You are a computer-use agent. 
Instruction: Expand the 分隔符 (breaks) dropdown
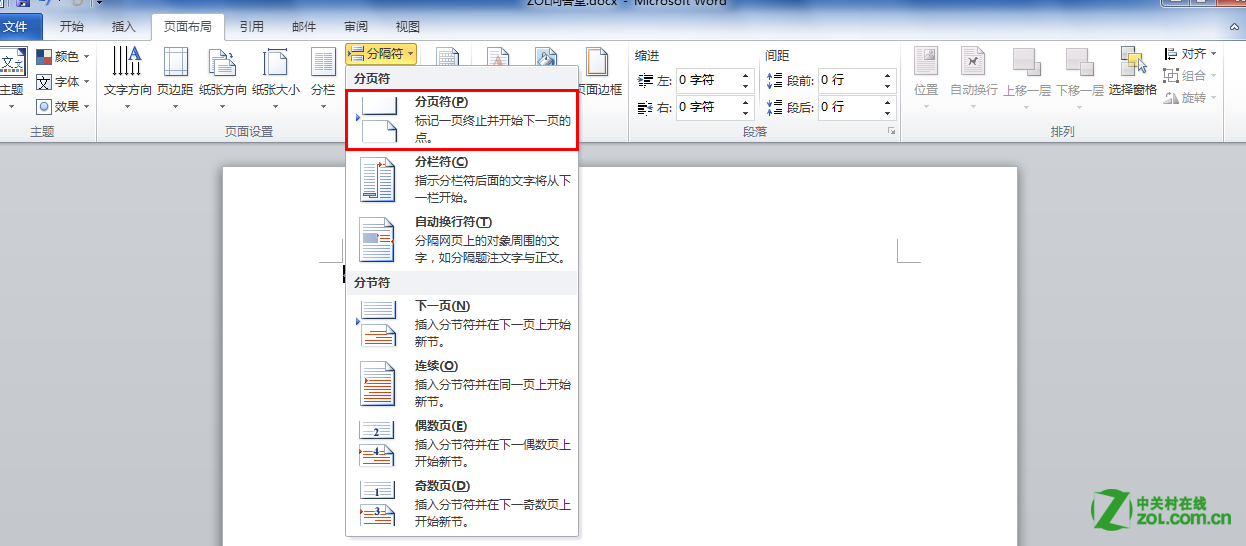[381, 54]
